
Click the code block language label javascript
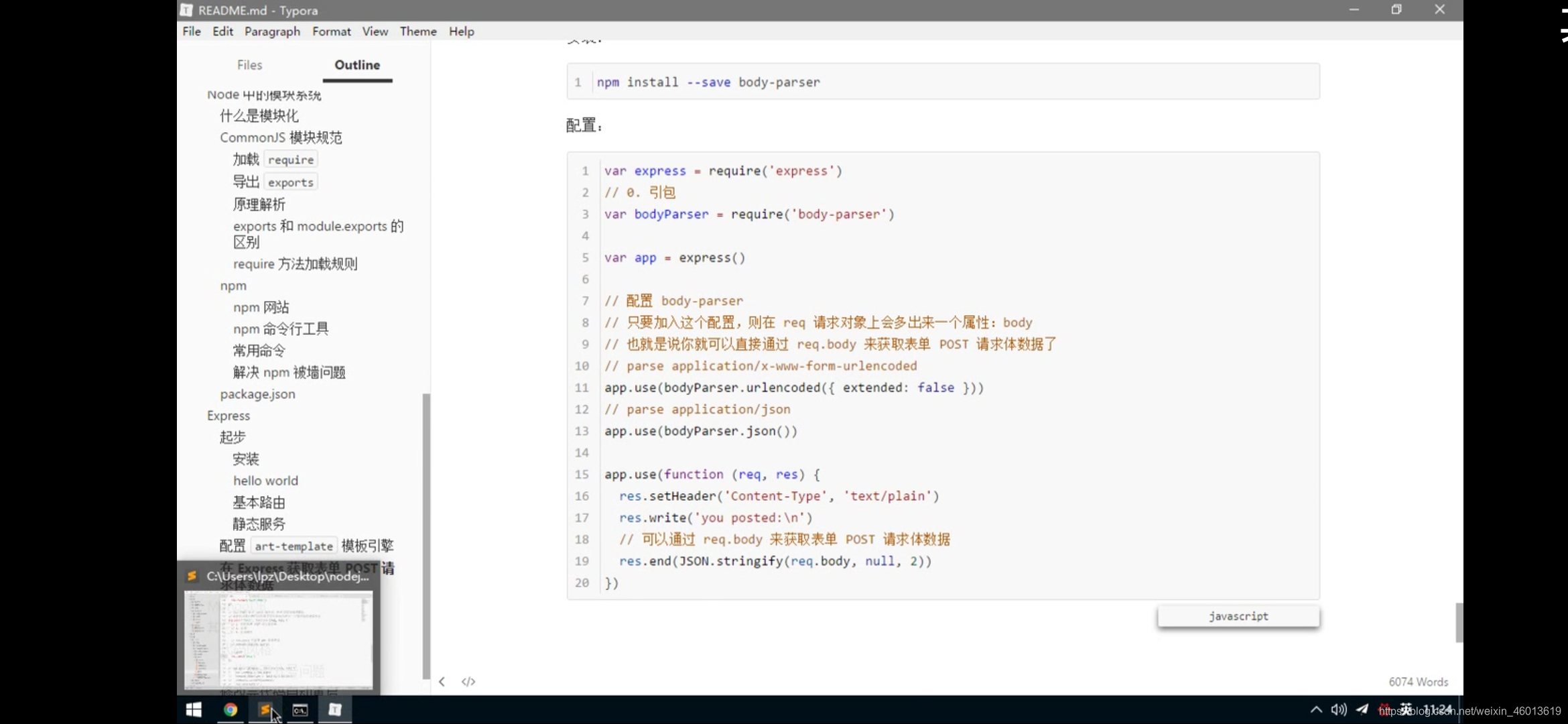coord(1237,615)
